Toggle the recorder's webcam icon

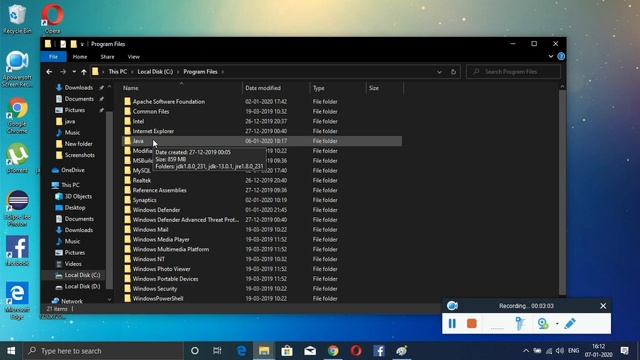pos(543,324)
